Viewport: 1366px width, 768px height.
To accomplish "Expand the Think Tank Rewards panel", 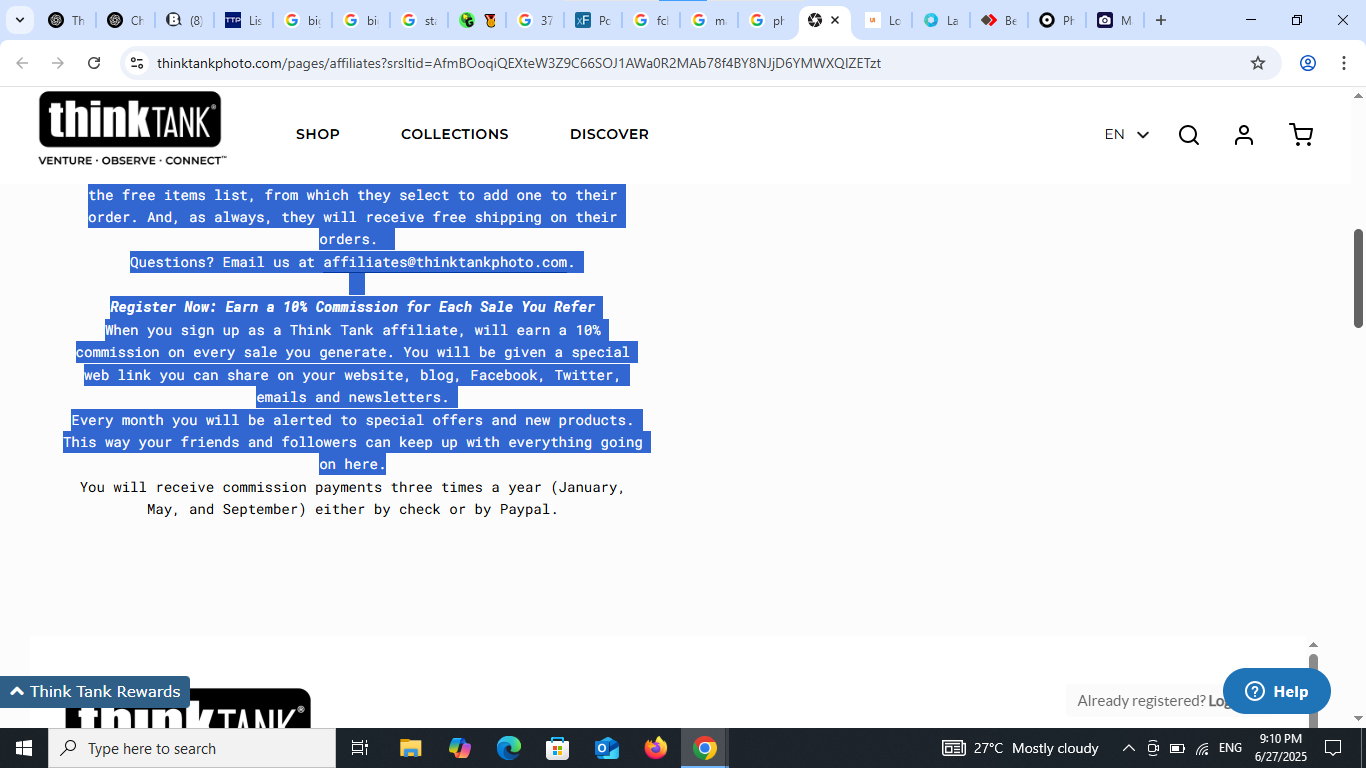I will click(95, 692).
